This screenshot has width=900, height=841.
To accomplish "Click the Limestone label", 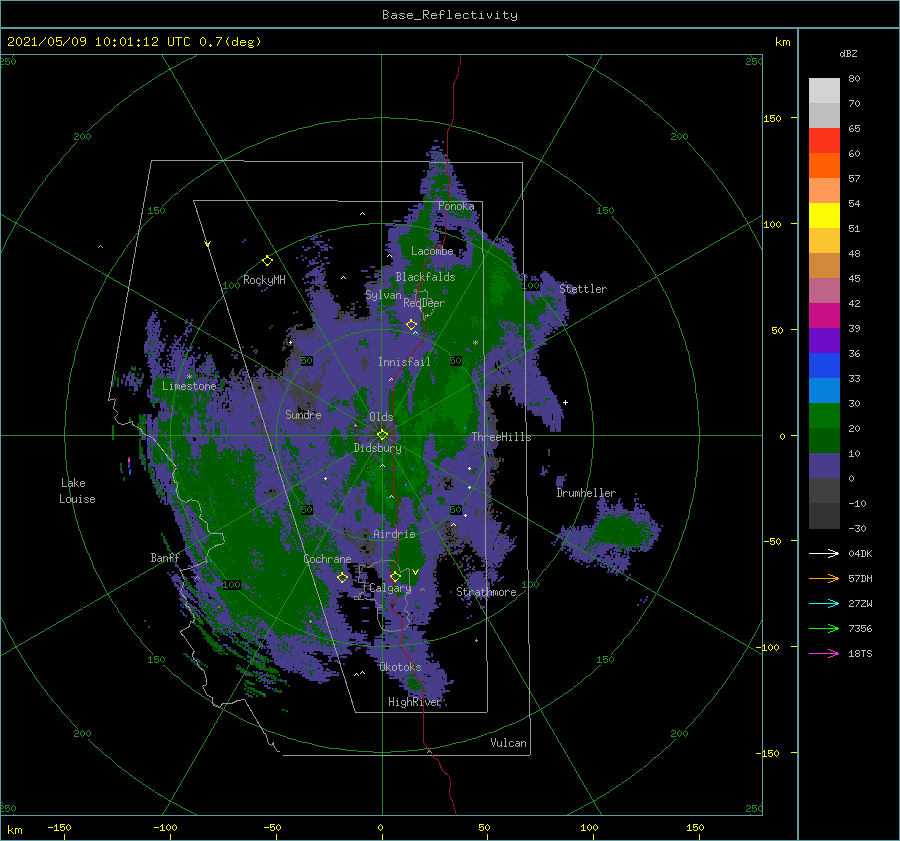I will click(189, 386).
